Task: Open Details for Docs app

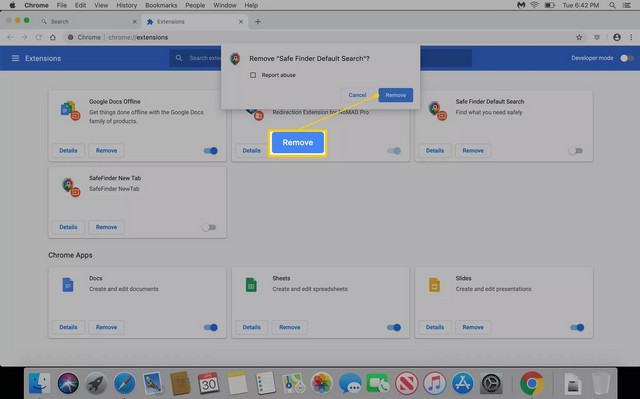Action: click(x=68, y=327)
